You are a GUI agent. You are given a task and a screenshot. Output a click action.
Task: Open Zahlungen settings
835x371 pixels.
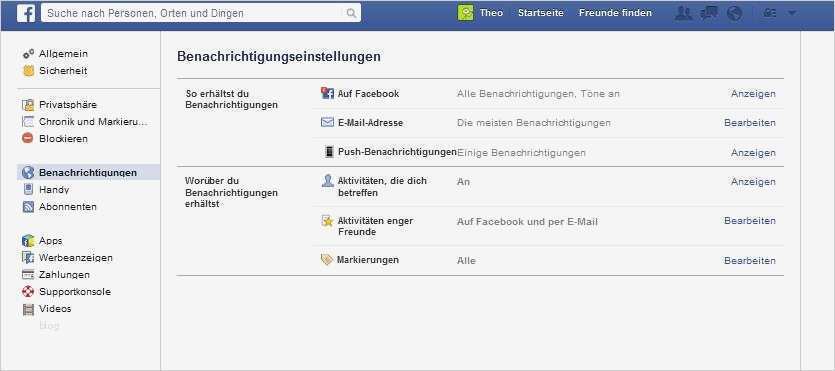click(x=64, y=275)
